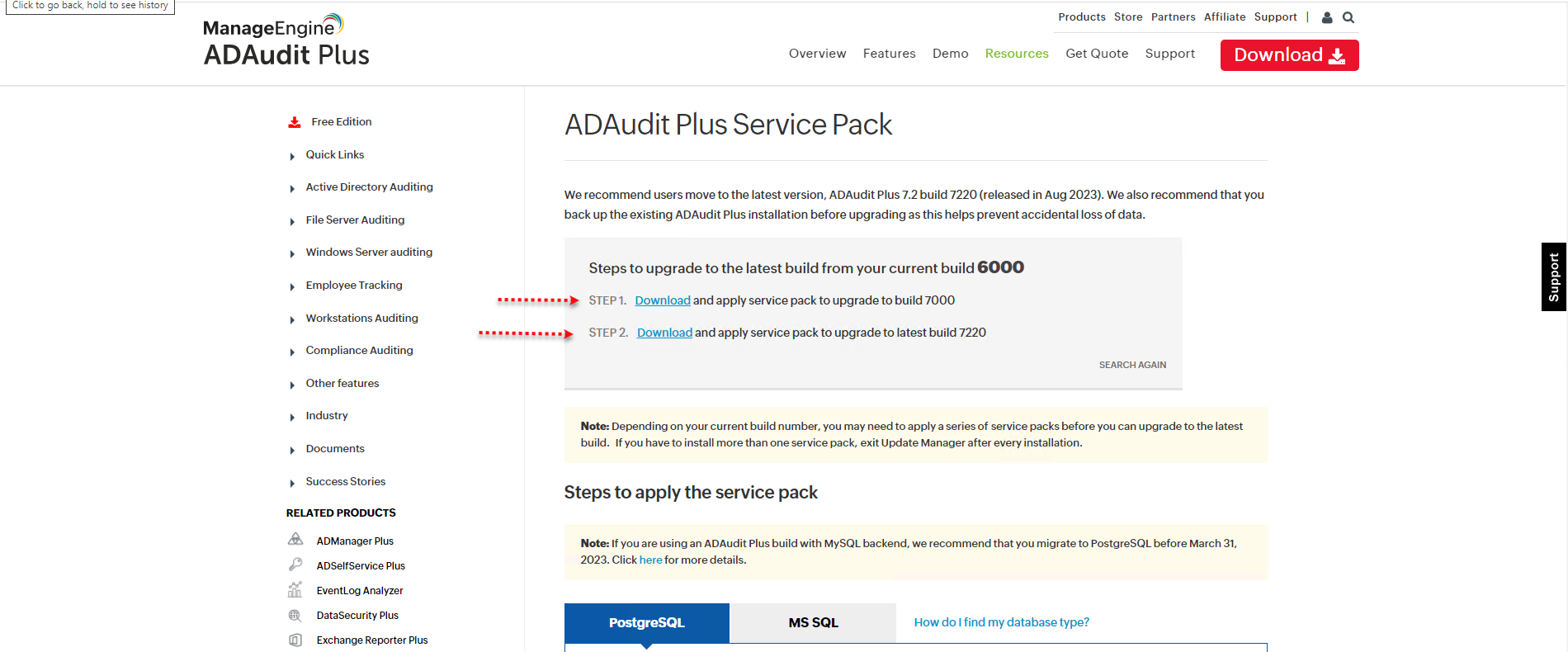The width and height of the screenshot is (1568, 652).
Task: Expand the File Server Auditing section
Action: tap(355, 220)
